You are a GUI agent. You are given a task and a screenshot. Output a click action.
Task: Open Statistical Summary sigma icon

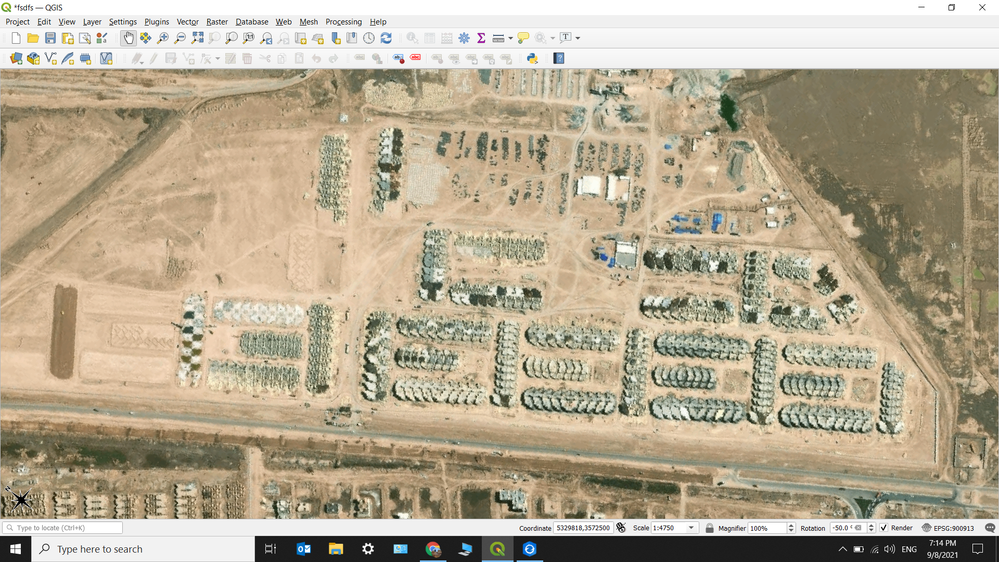click(x=482, y=38)
